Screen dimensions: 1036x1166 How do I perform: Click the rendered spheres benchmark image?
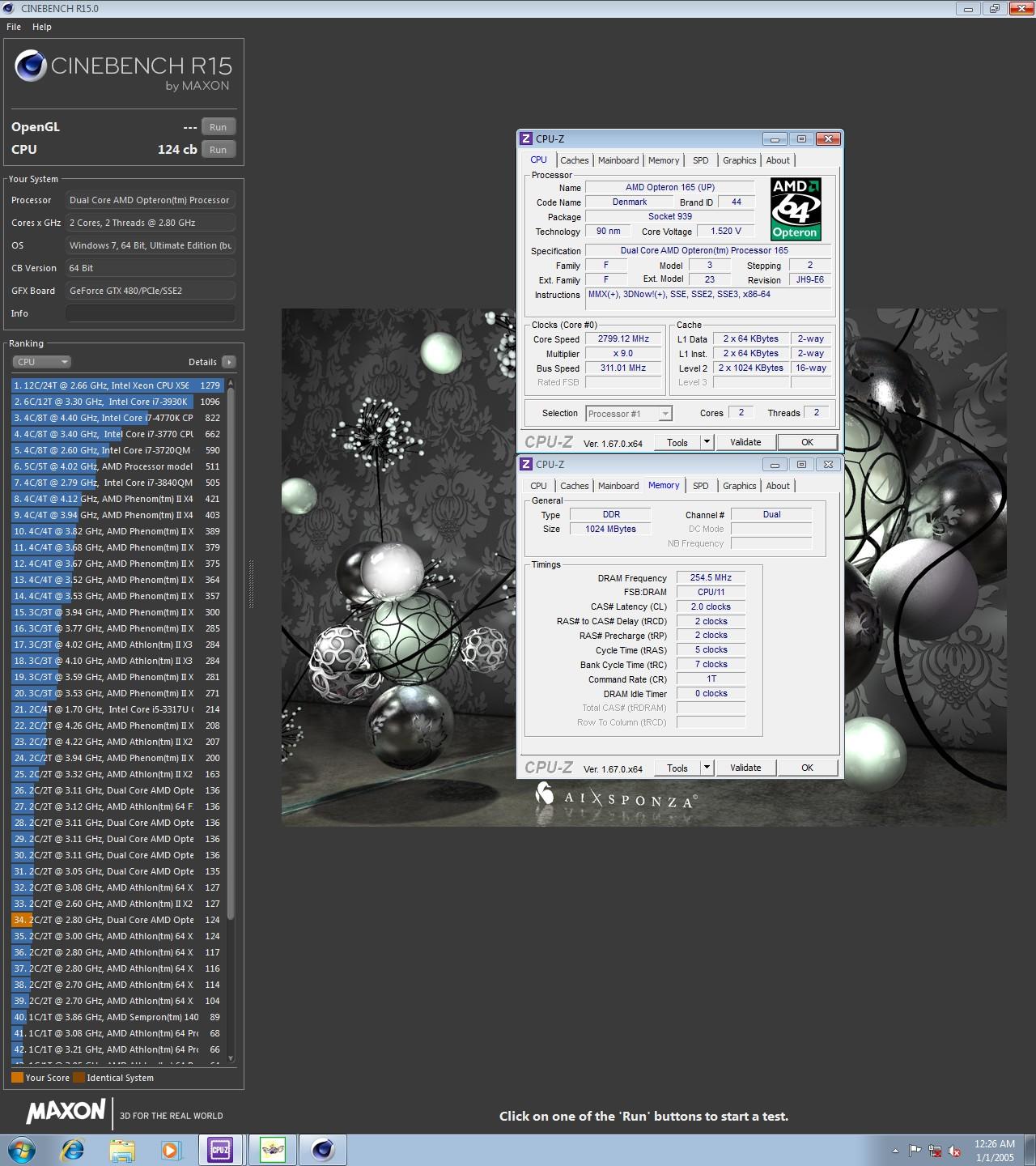[x=643, y=567]
